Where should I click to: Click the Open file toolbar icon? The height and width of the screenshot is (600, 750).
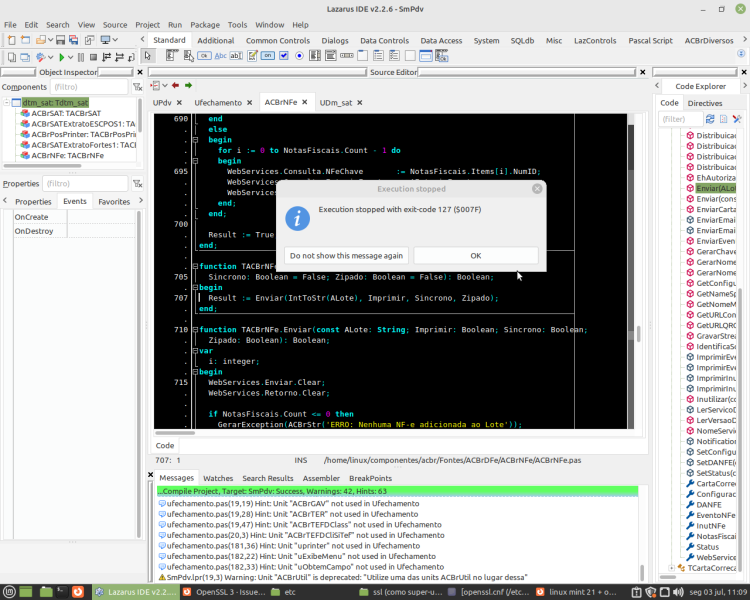41,40
